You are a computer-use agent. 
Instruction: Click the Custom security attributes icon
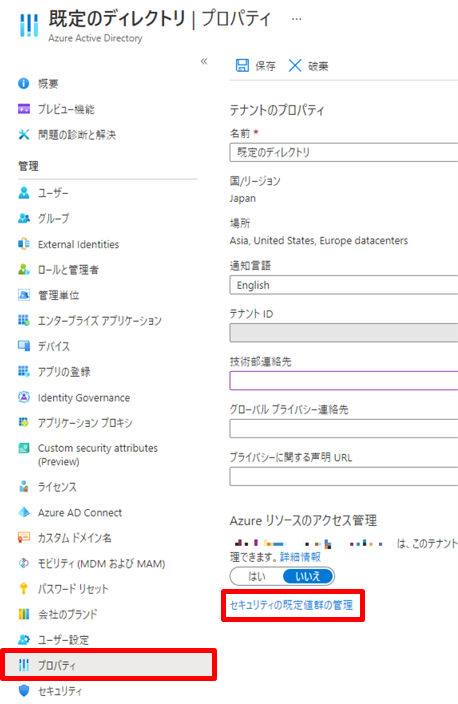[x=24, y=448]
